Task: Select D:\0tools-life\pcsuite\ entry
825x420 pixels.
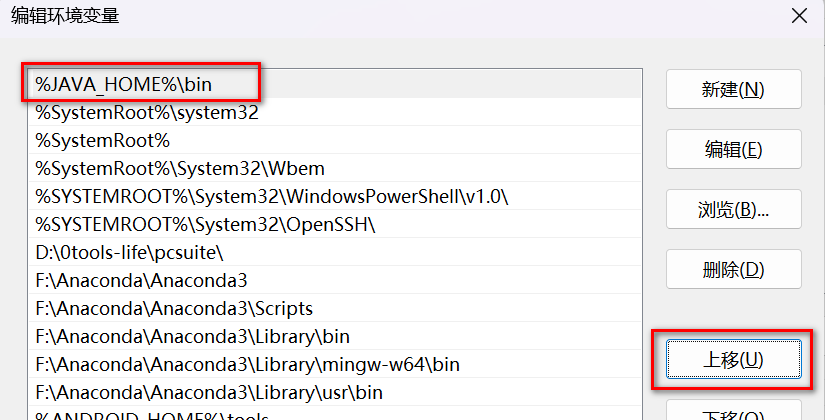Action: (x=335, y=252)
